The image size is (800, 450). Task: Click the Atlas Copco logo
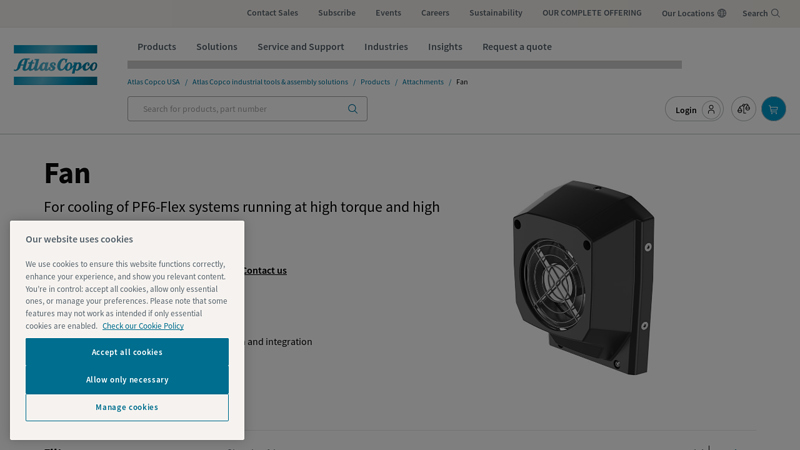(x=55, y=65)
